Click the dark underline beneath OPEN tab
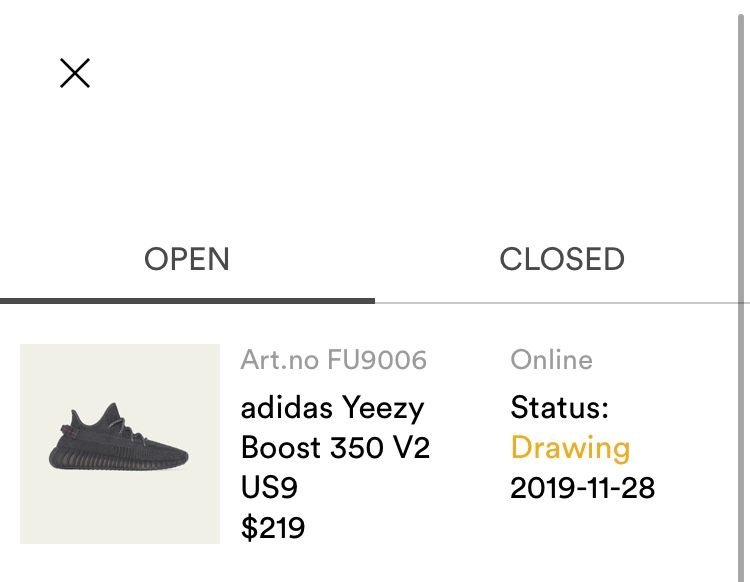The width and height of the screenshot is (750, 582). tap(188, 301)
